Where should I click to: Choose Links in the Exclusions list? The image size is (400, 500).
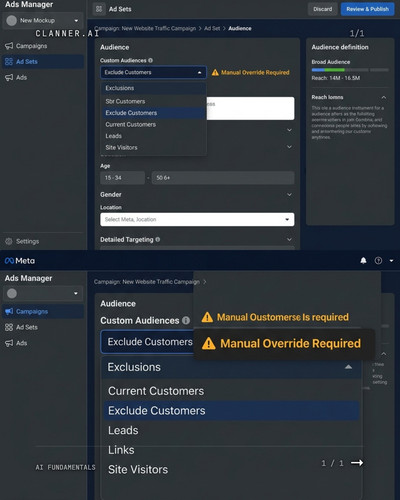coord(231,450)
